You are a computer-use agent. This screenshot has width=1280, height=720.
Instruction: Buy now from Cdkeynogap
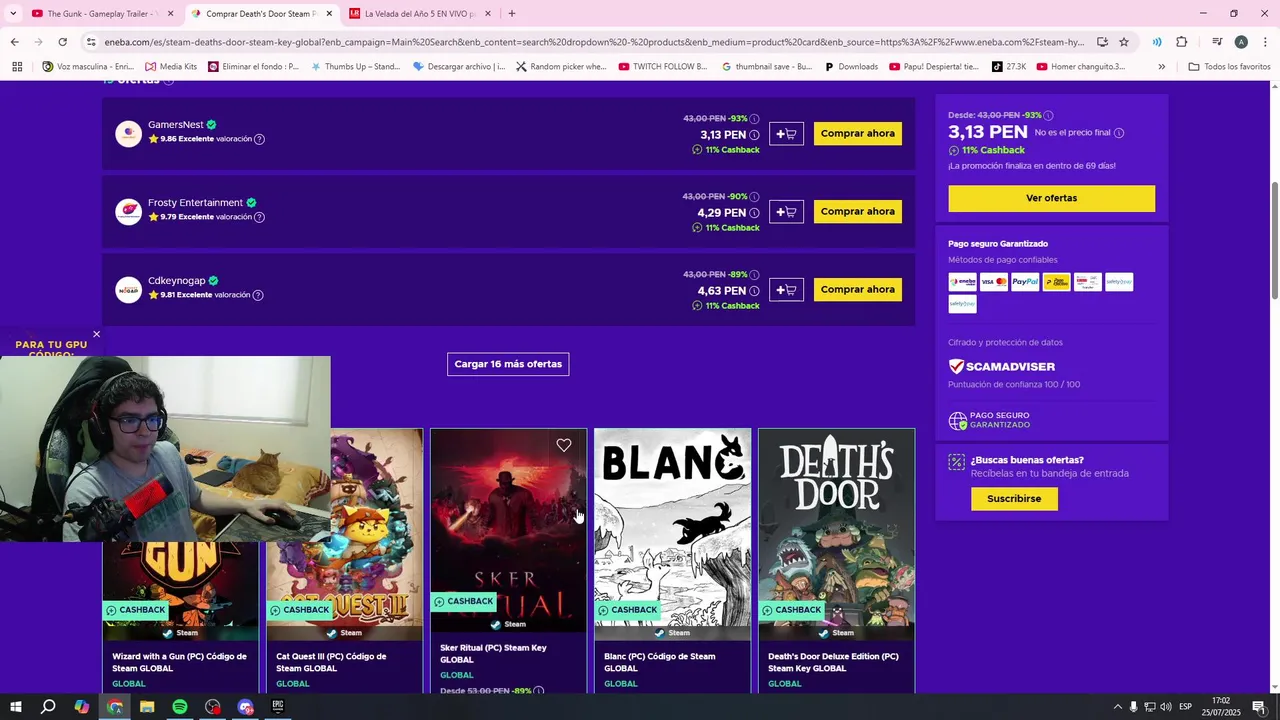858,290
